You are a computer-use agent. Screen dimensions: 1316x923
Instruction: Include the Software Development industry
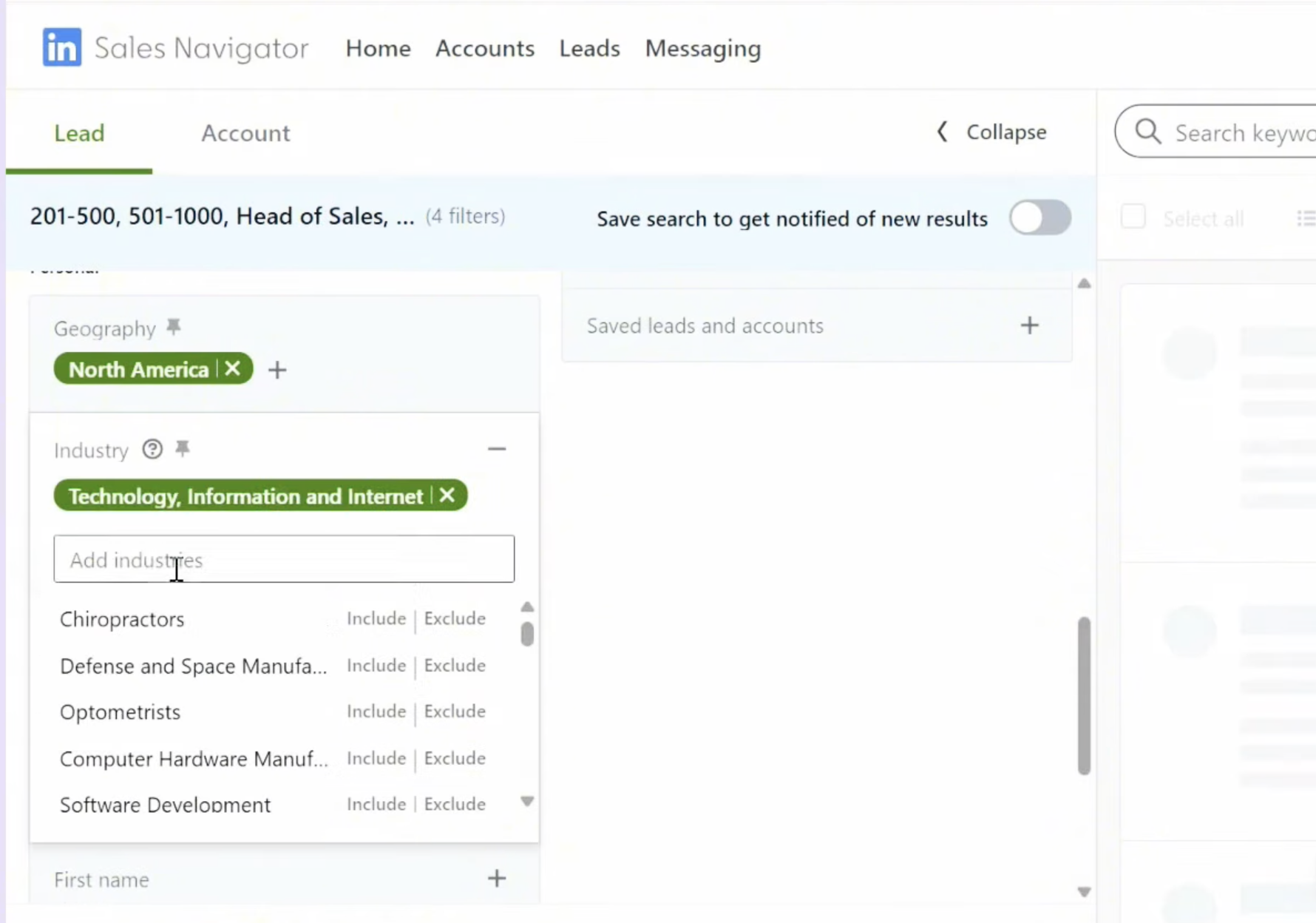pos(376,804)
